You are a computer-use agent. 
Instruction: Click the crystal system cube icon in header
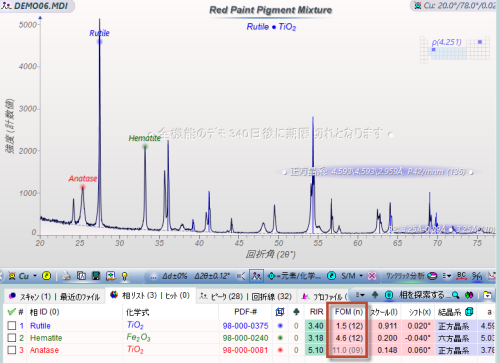pyautogui.click(x=469, y=312)
